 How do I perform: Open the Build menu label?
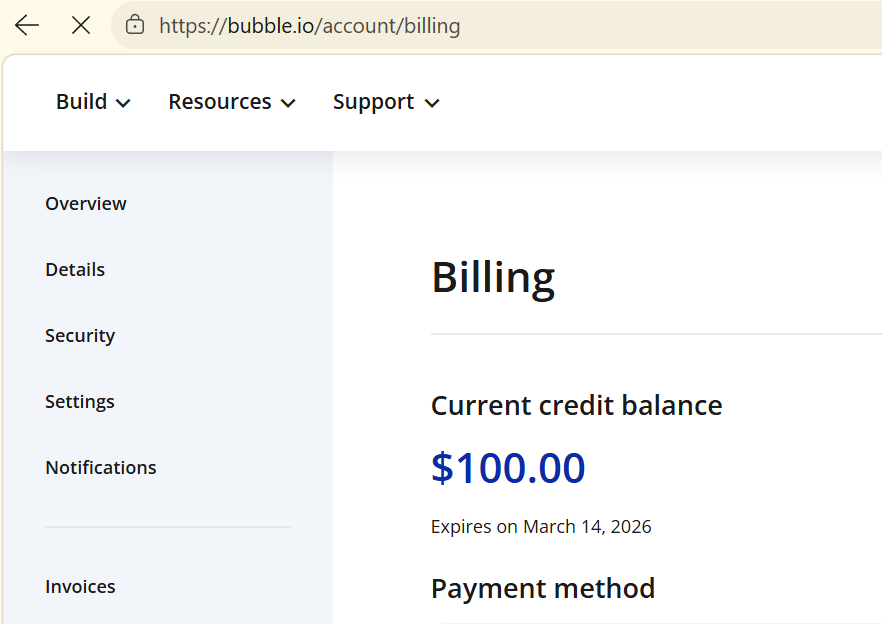82,102
